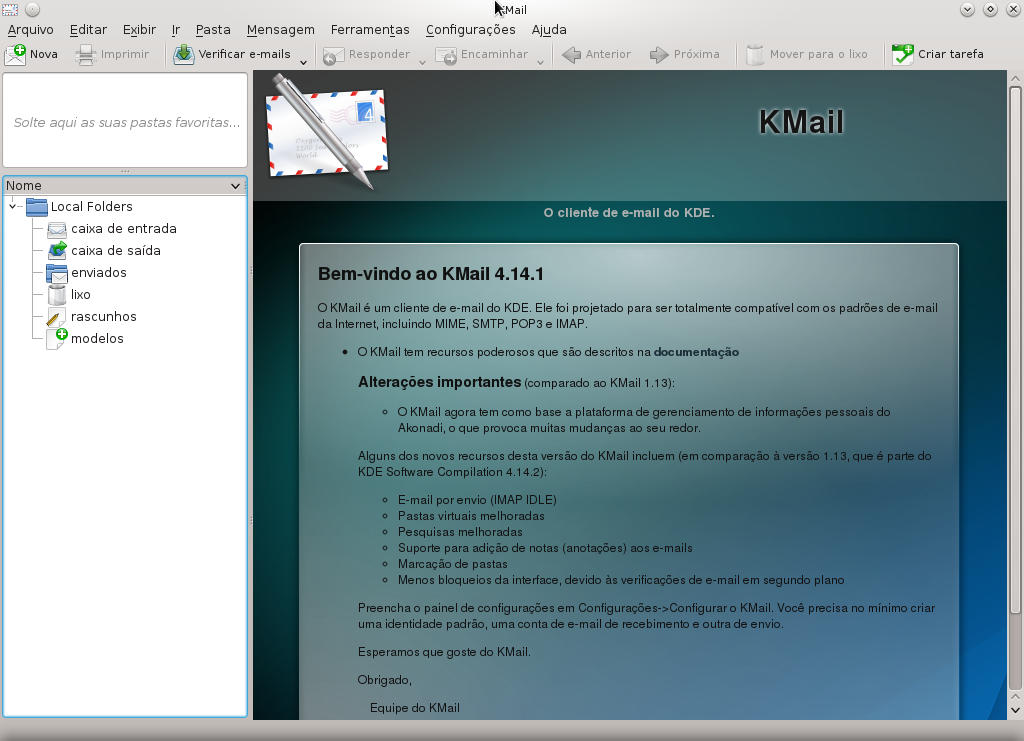1024x741 pixels.
Task: Click the Verificar e-mails icon
Action: point(183,54)
